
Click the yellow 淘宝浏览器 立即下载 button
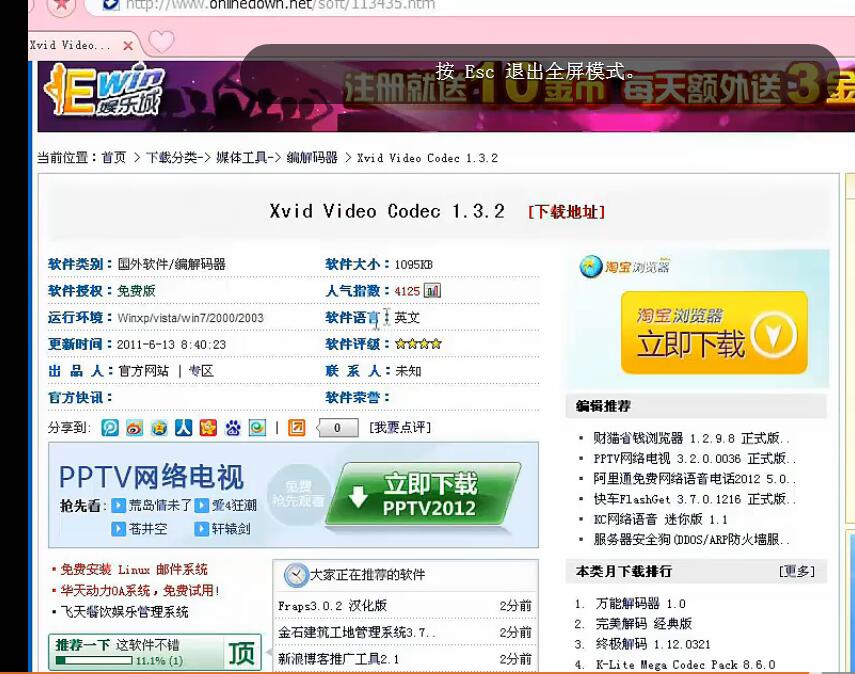point(714,333)
